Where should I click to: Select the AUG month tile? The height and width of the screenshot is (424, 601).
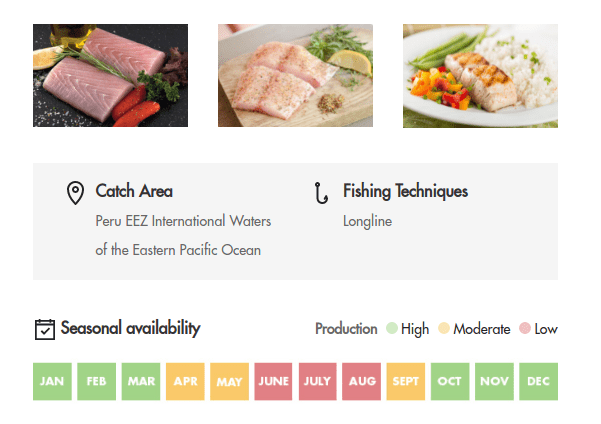(x=361, y=381)
